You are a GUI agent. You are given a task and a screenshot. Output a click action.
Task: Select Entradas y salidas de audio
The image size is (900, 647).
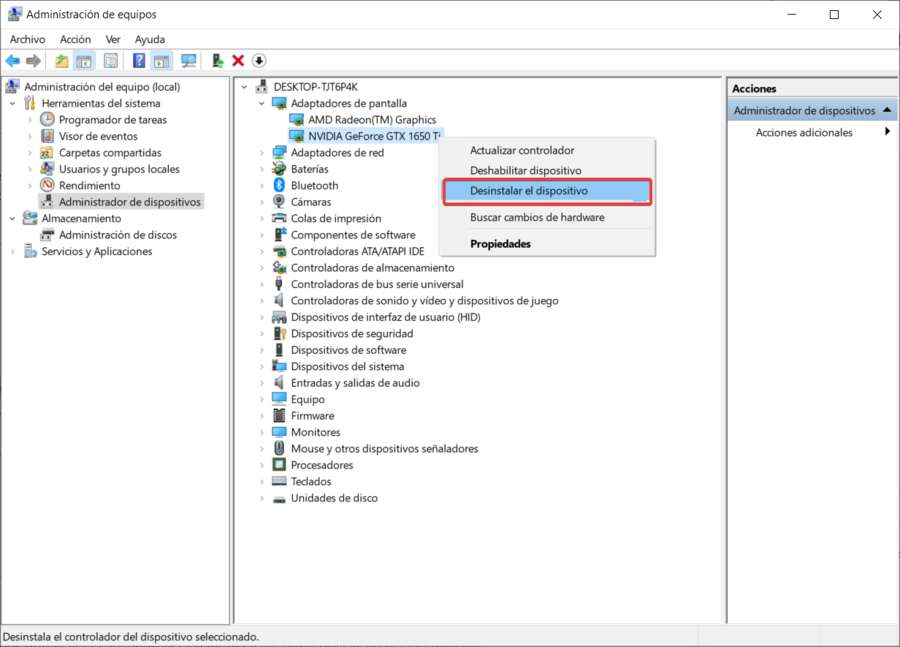tap(355, 382)
